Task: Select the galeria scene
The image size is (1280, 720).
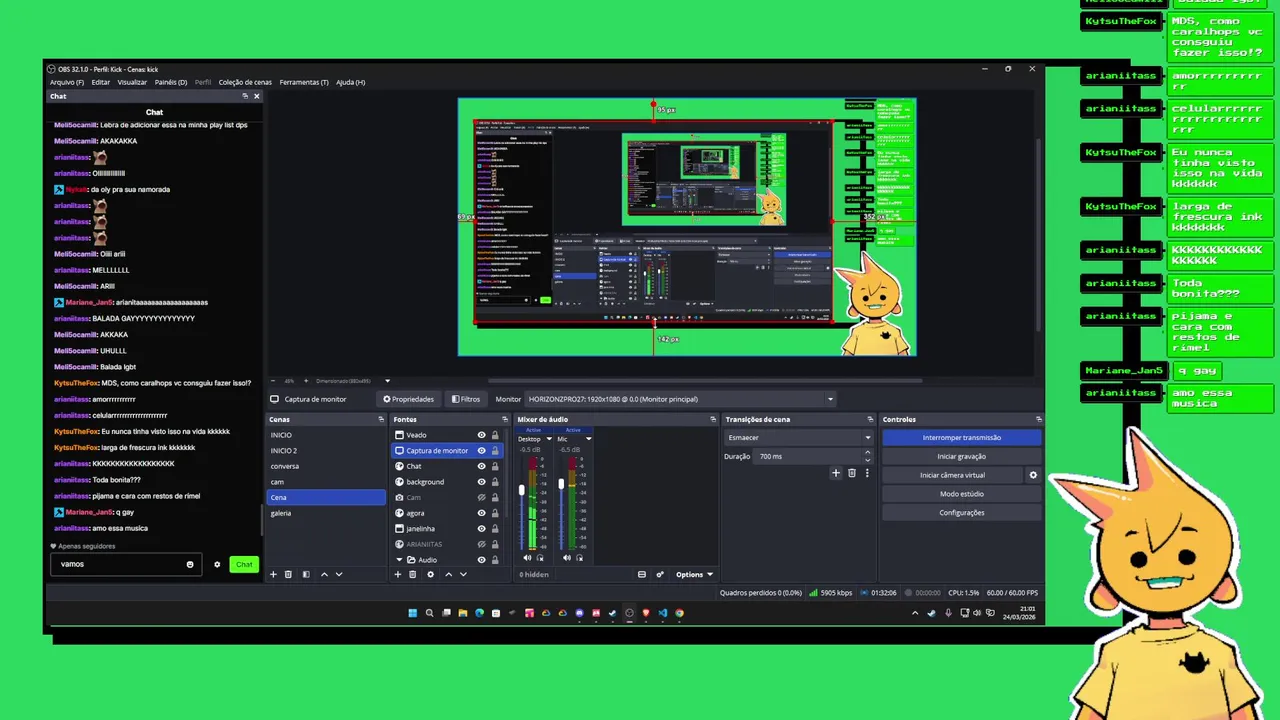Action: point(326,513)
